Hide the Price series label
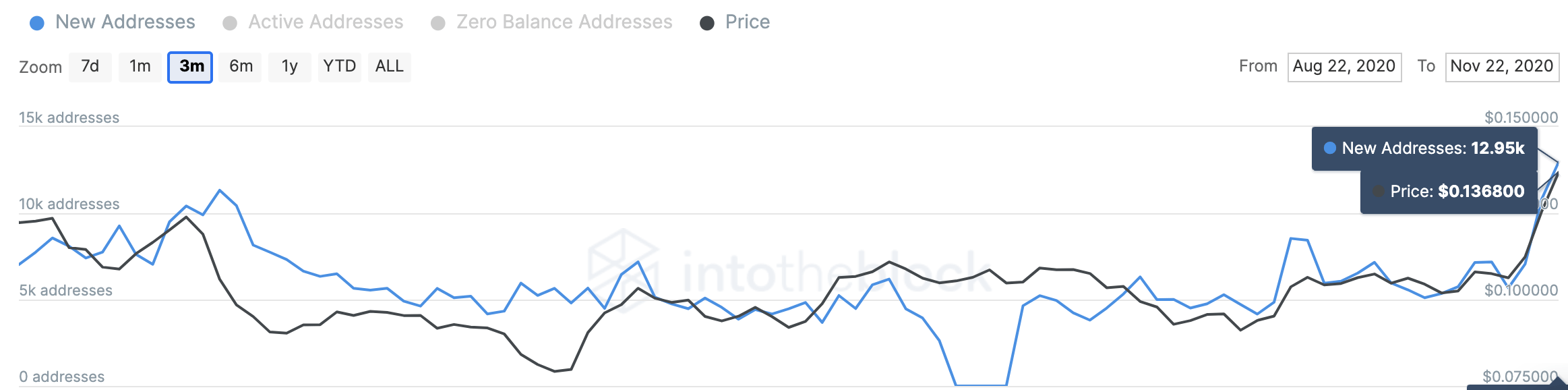1568x390 pixels. tap(748, 22)
